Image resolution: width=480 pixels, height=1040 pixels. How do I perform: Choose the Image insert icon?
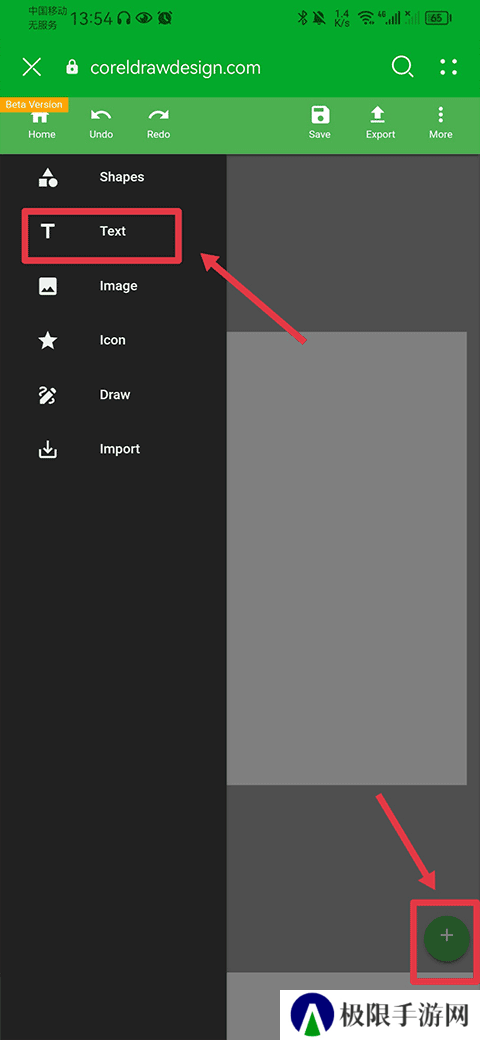48,286
